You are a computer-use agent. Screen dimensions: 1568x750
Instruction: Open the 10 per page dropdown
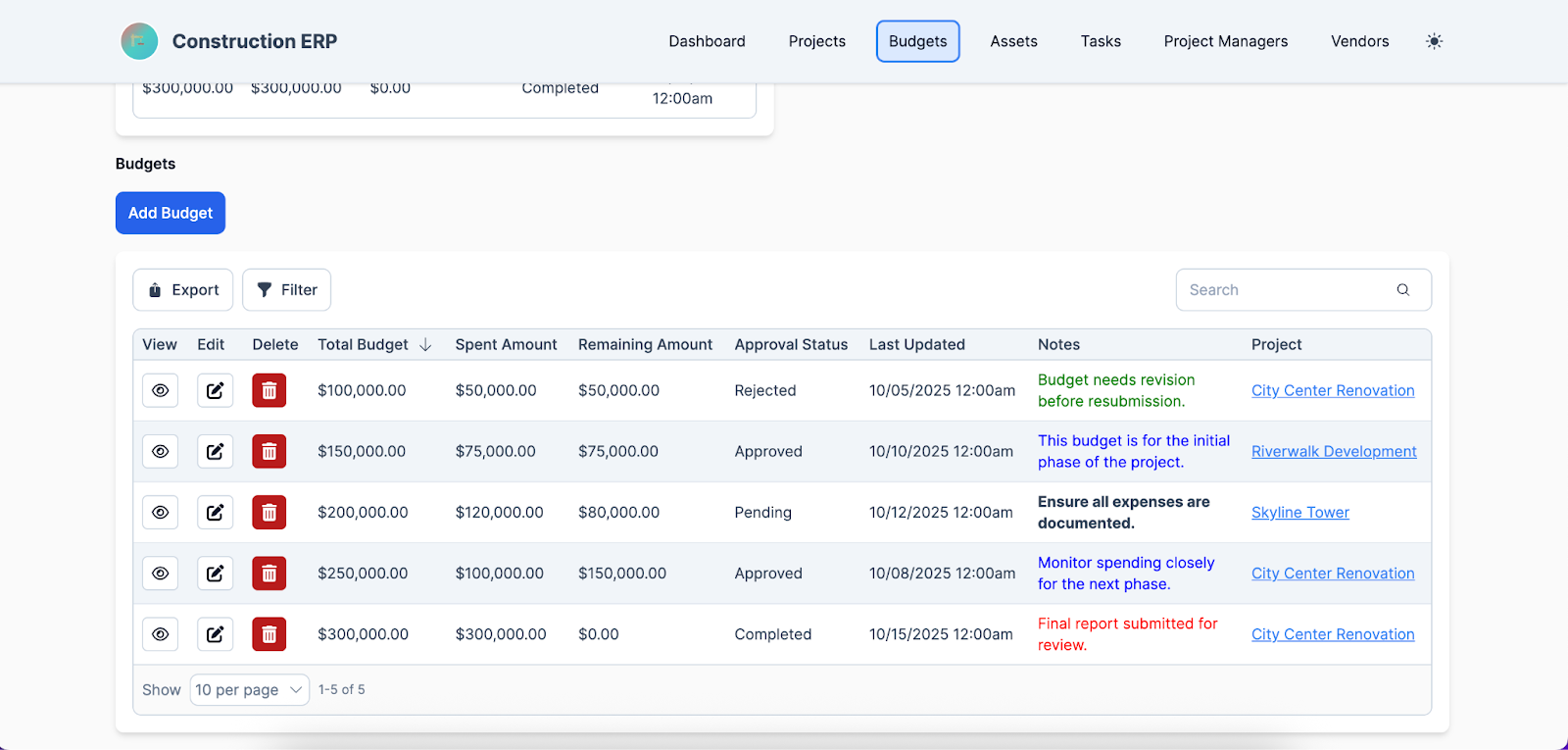(x=249, y=690)
